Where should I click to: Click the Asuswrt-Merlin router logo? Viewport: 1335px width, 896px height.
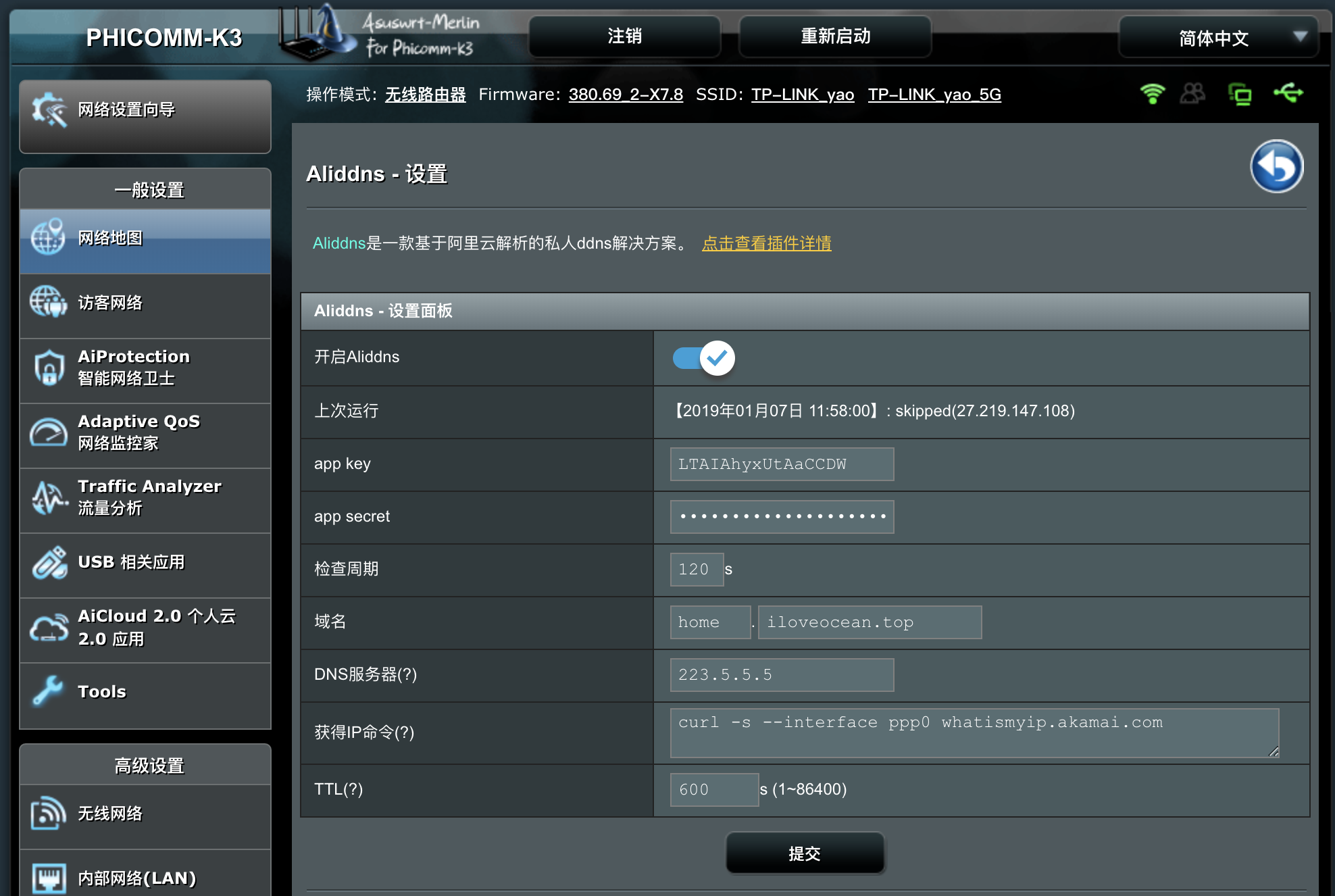(317, 32)
